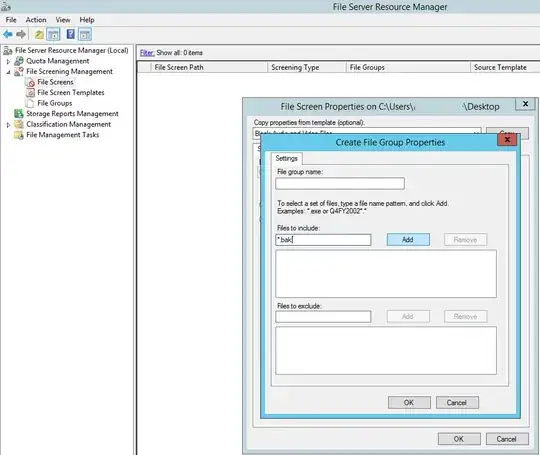540x455 pixels.
Task: Select Storage Reports Management in the tree
Action: click(x=72, y=114)
